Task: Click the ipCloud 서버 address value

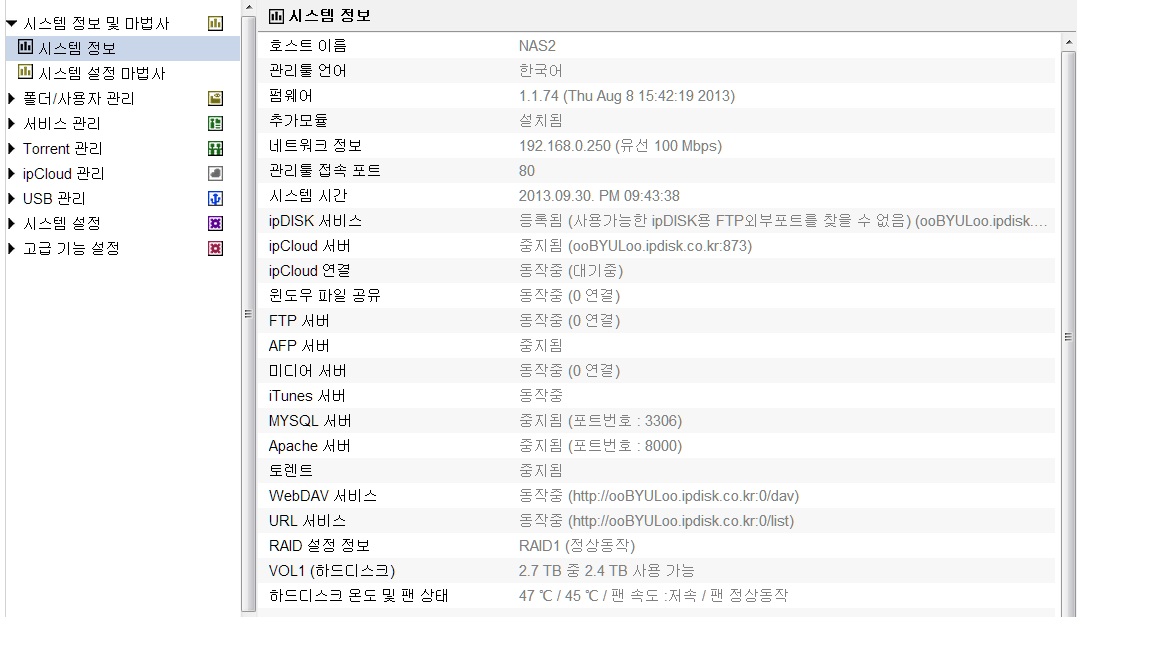Action: coord(636,246)
